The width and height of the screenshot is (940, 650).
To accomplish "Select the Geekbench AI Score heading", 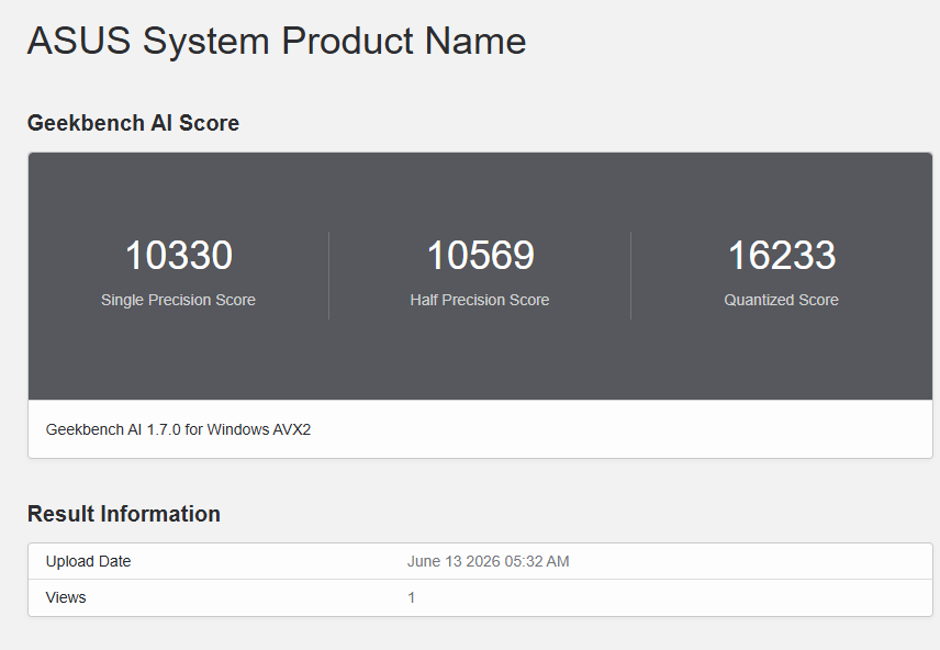I will click(133, 123).
